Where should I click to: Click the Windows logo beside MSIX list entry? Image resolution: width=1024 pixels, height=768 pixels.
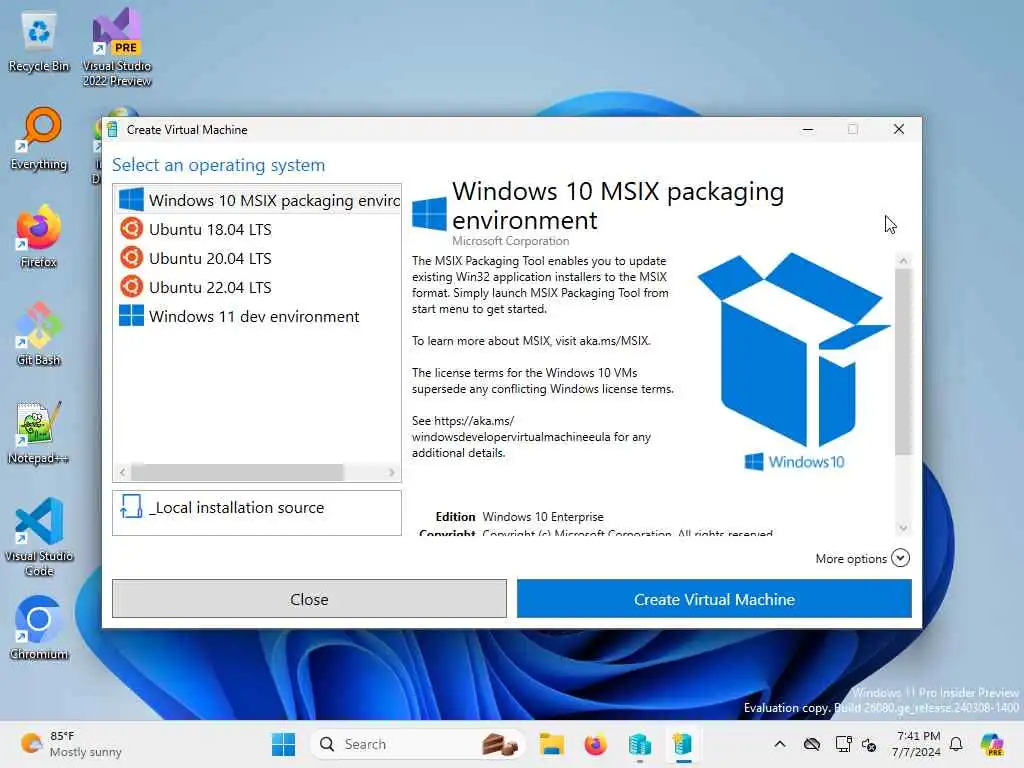[131, 200]
